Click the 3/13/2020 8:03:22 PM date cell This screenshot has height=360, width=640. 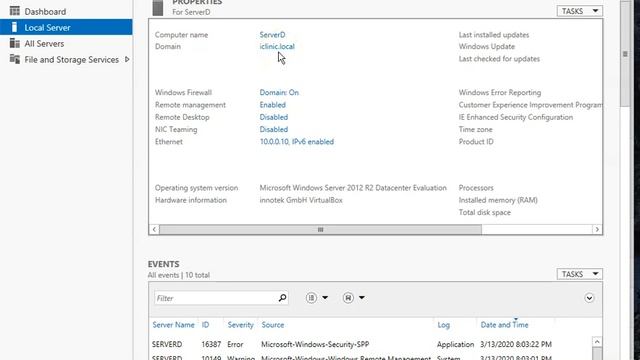[516, 344]
